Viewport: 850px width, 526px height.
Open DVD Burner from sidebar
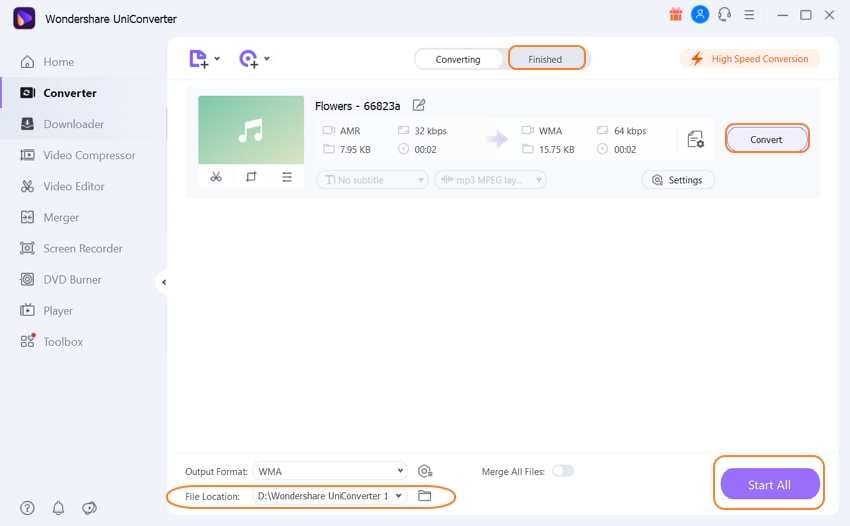click(60, 279)
